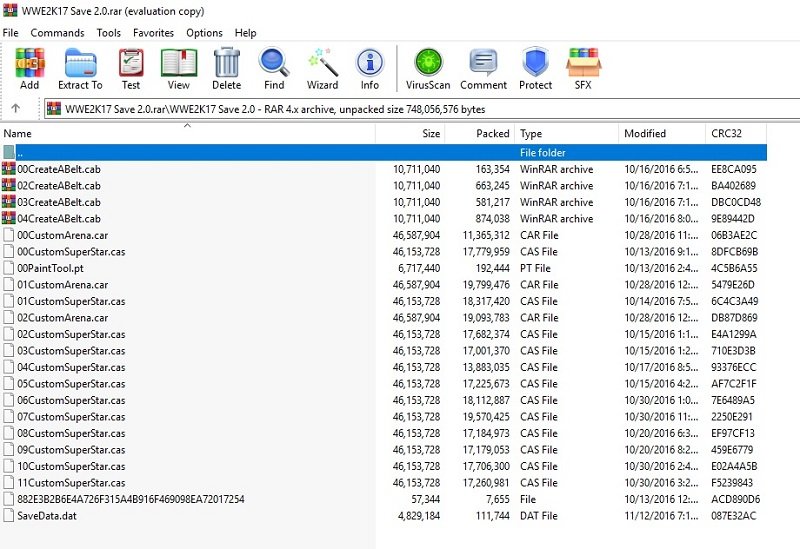The image size is (800, 549).
Task: Click CRC32 value 087E32AC
Action: [x=733, y=515]
